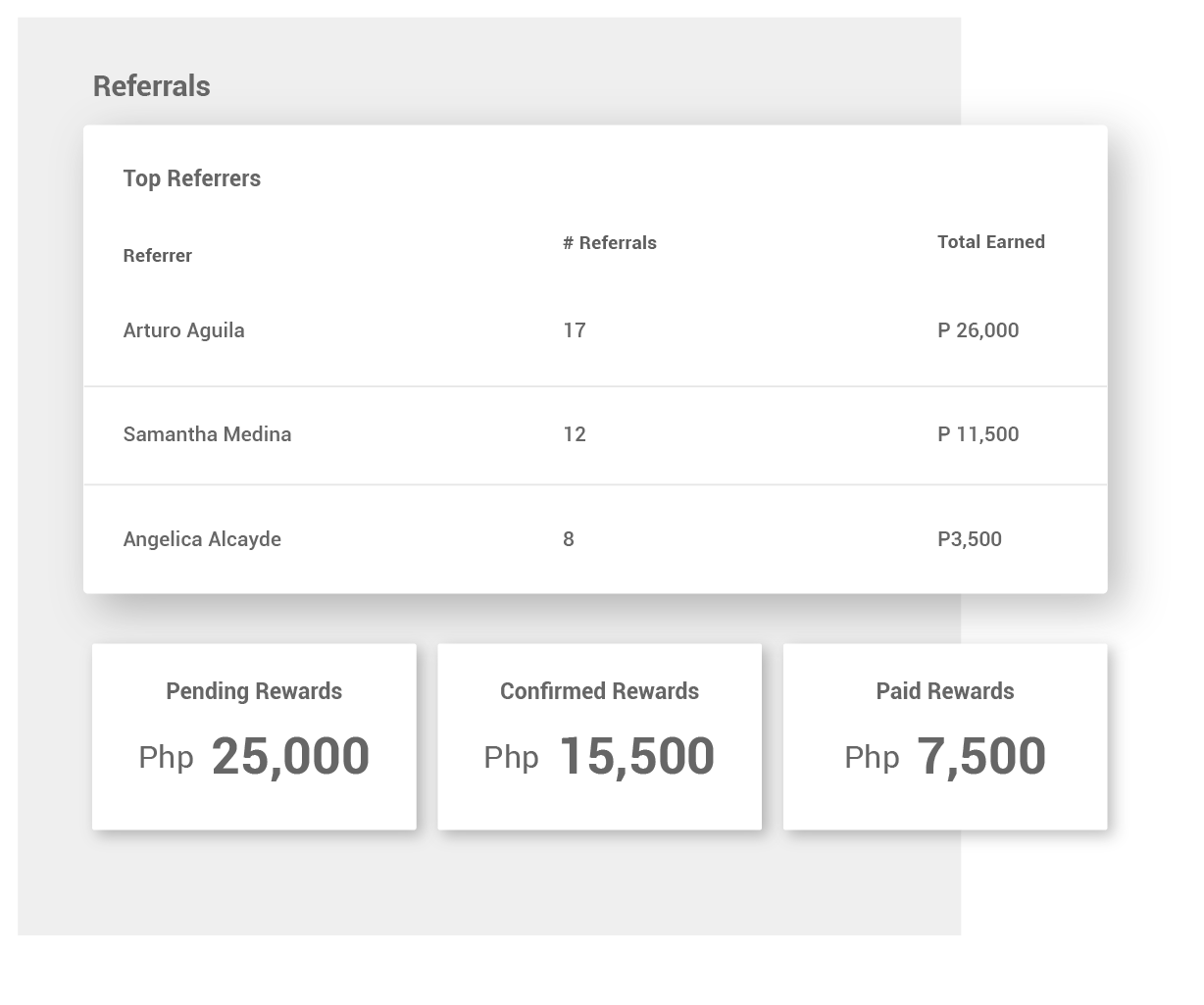Click the 17 referrals count for Arturo
This screenshot has width=1204, height=1005.
pos(575,330)
